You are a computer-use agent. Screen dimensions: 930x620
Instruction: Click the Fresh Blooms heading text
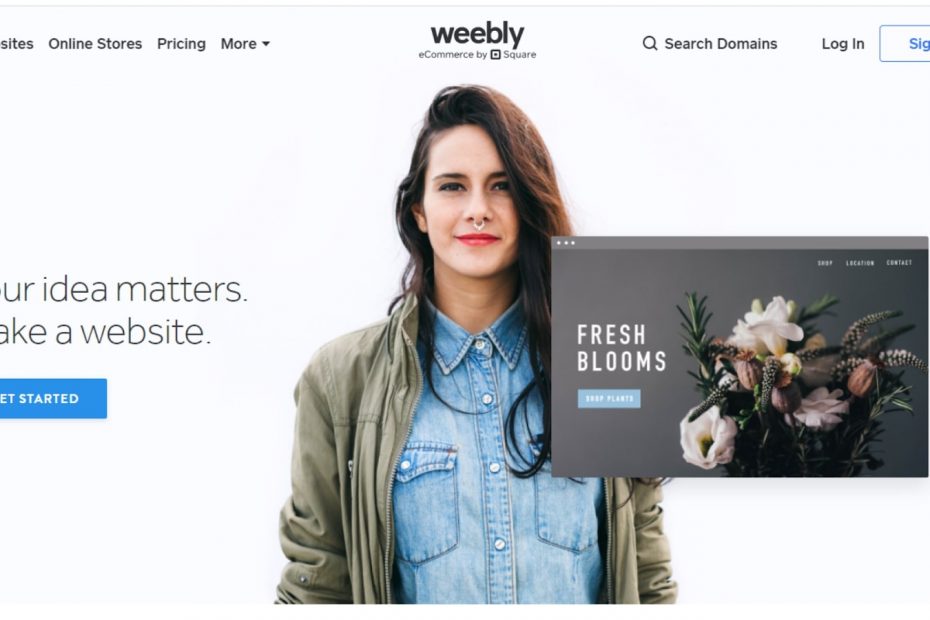[x=622, y=348]
